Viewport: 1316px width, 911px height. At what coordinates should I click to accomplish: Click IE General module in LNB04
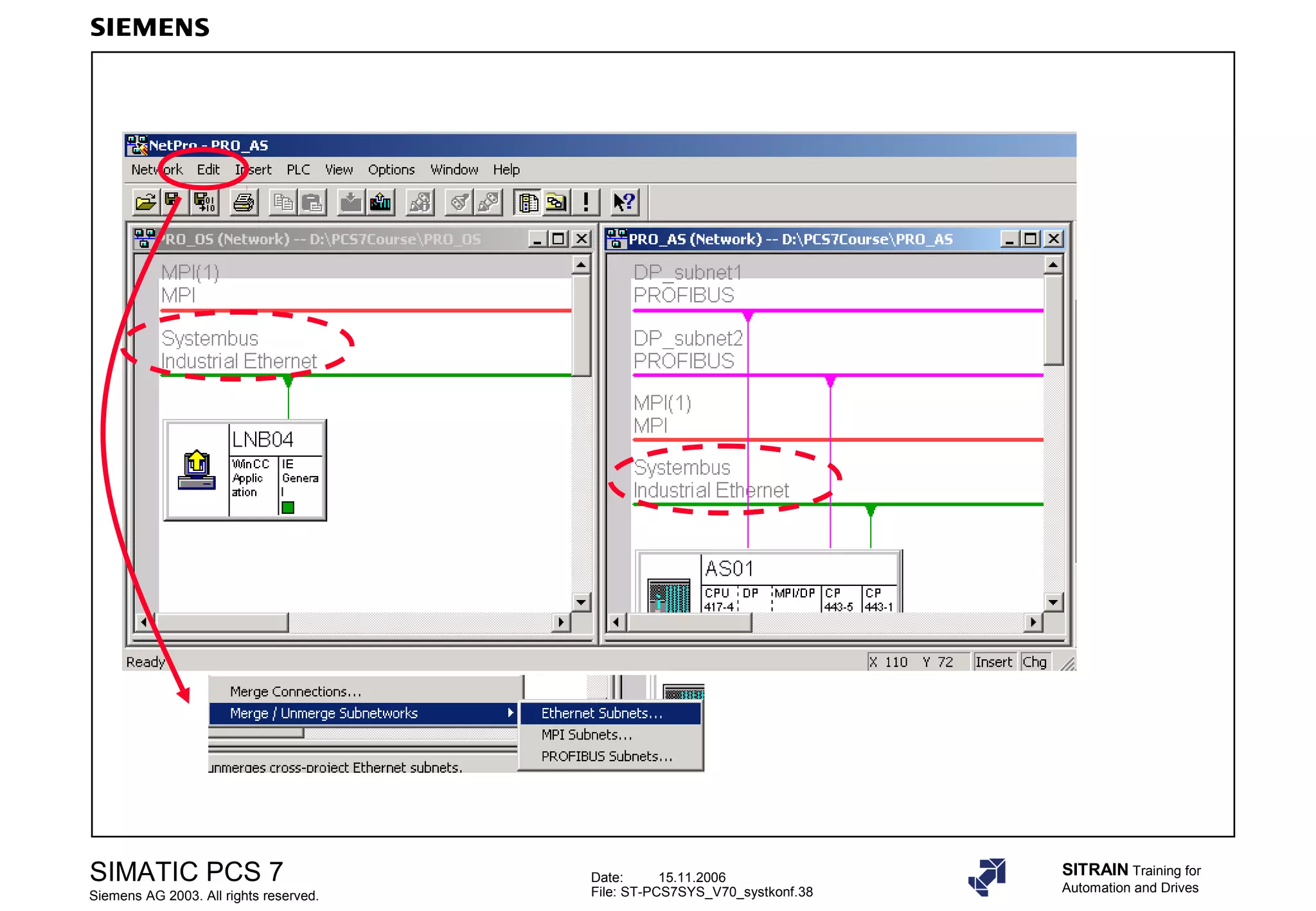pyautogui.click(x=301, y=485)
